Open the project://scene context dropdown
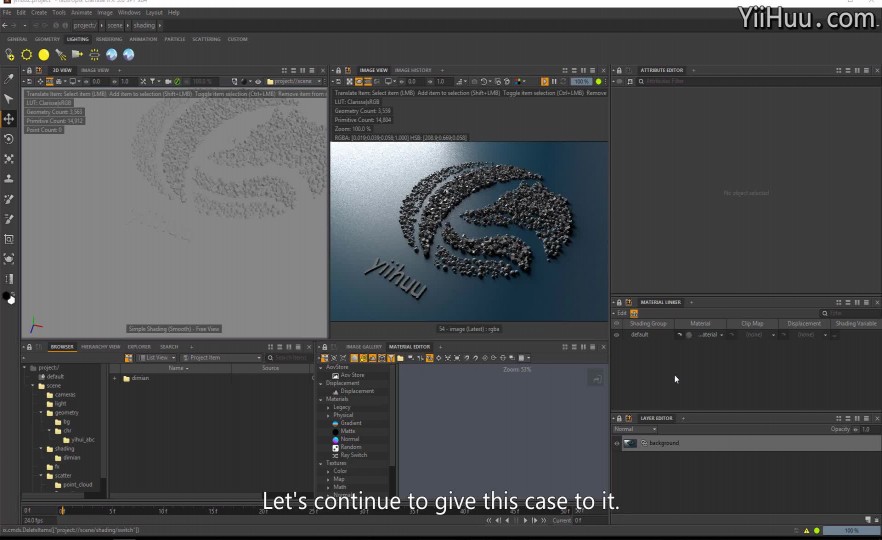This screenshot has height=540, width=882. 294,82
